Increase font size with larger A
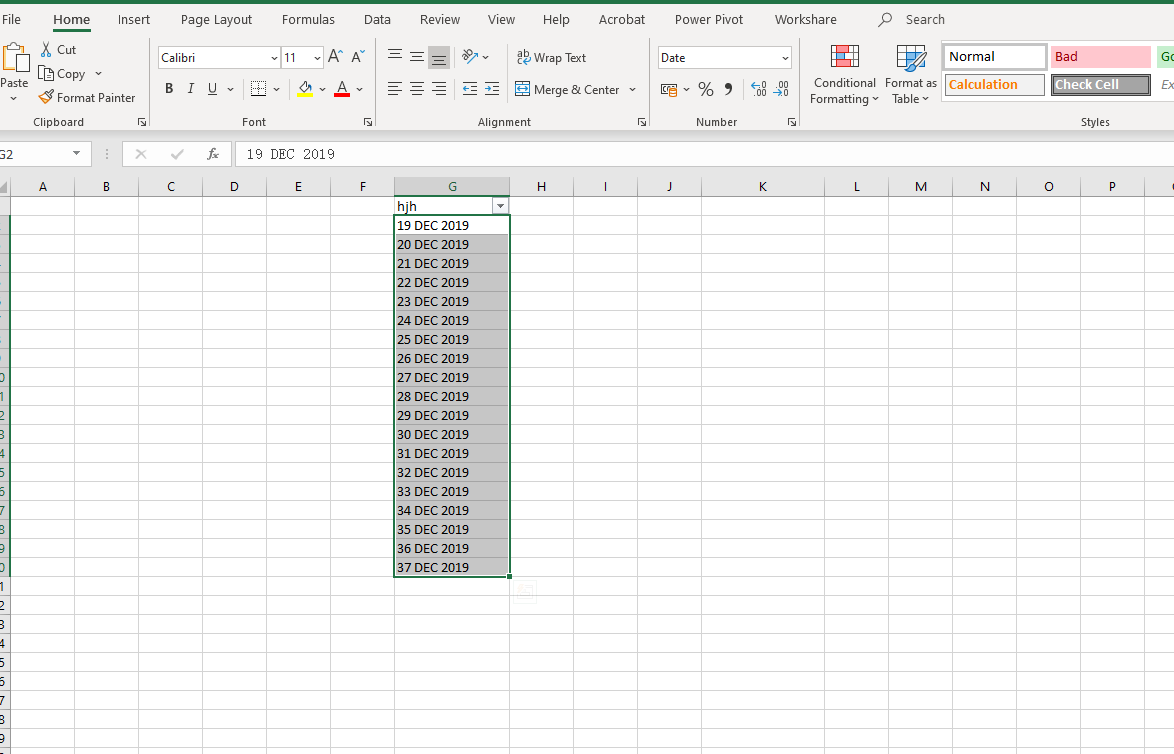The image size is (1174, 754). tap(335, 57)
